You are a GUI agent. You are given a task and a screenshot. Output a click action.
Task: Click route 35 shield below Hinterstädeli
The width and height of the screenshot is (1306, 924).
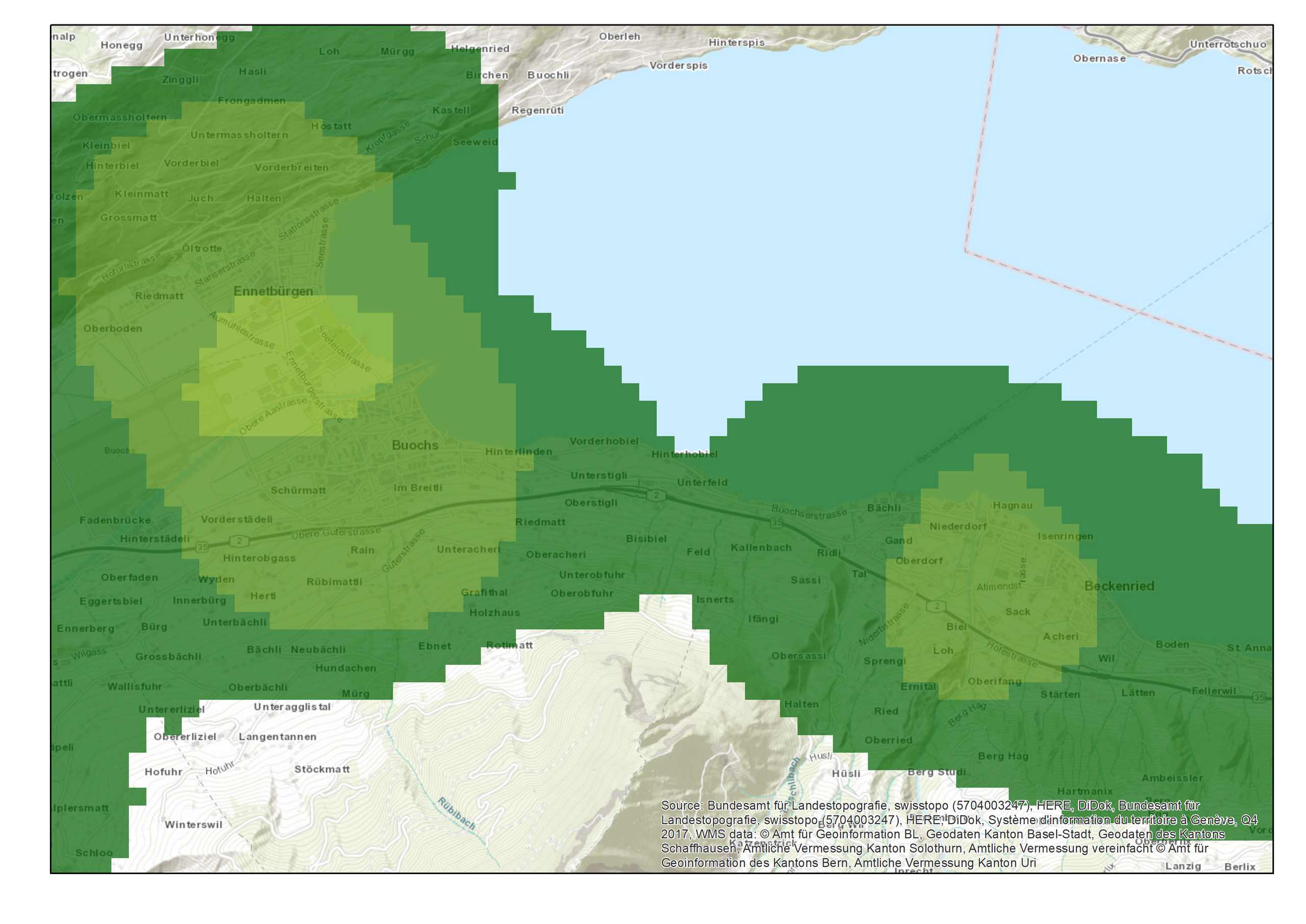[202, 547]
